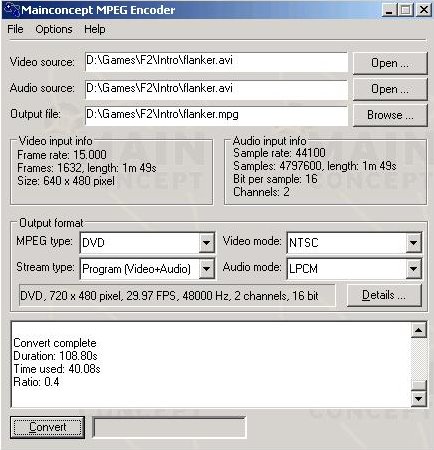434x450 pixels.
Task: Click the Output file path field
Action: click(x=216, y=115)
